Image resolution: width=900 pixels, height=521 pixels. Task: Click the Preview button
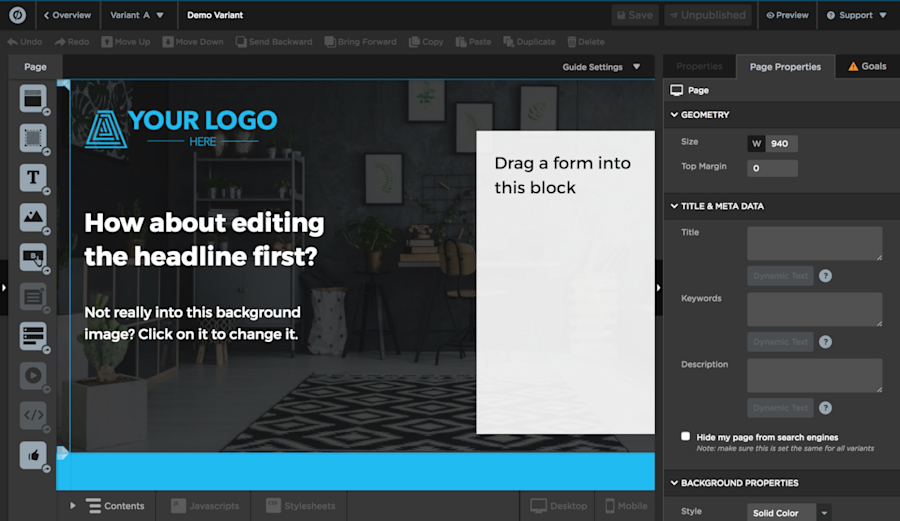[788, 15]
